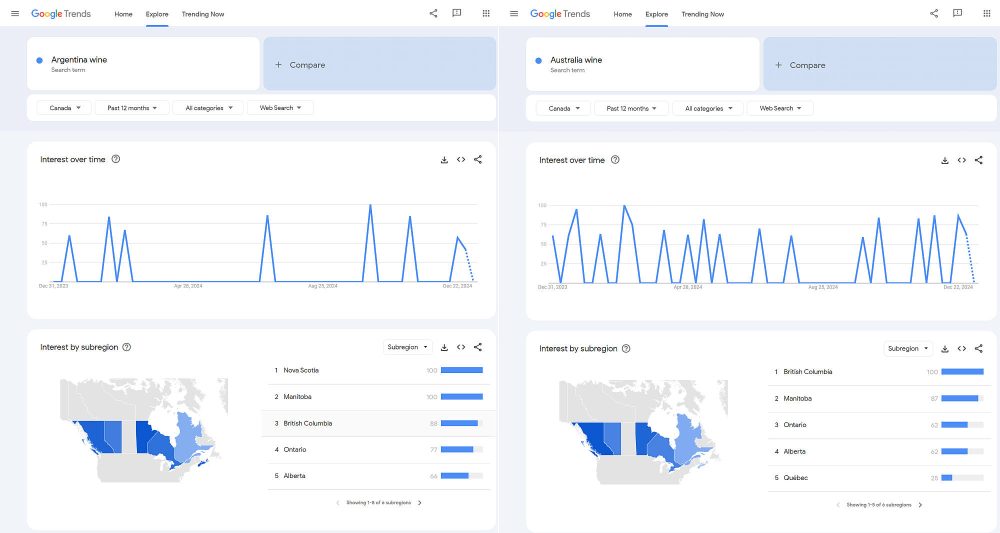Click Google Trends logo in Australia window
This screenshot has width=1000, height=533.
click(560, 13)
